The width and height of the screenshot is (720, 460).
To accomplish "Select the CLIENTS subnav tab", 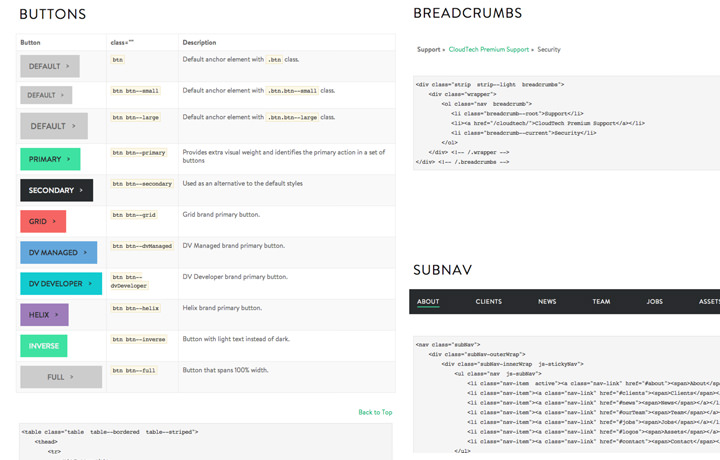I will click(x=489, y=302).
